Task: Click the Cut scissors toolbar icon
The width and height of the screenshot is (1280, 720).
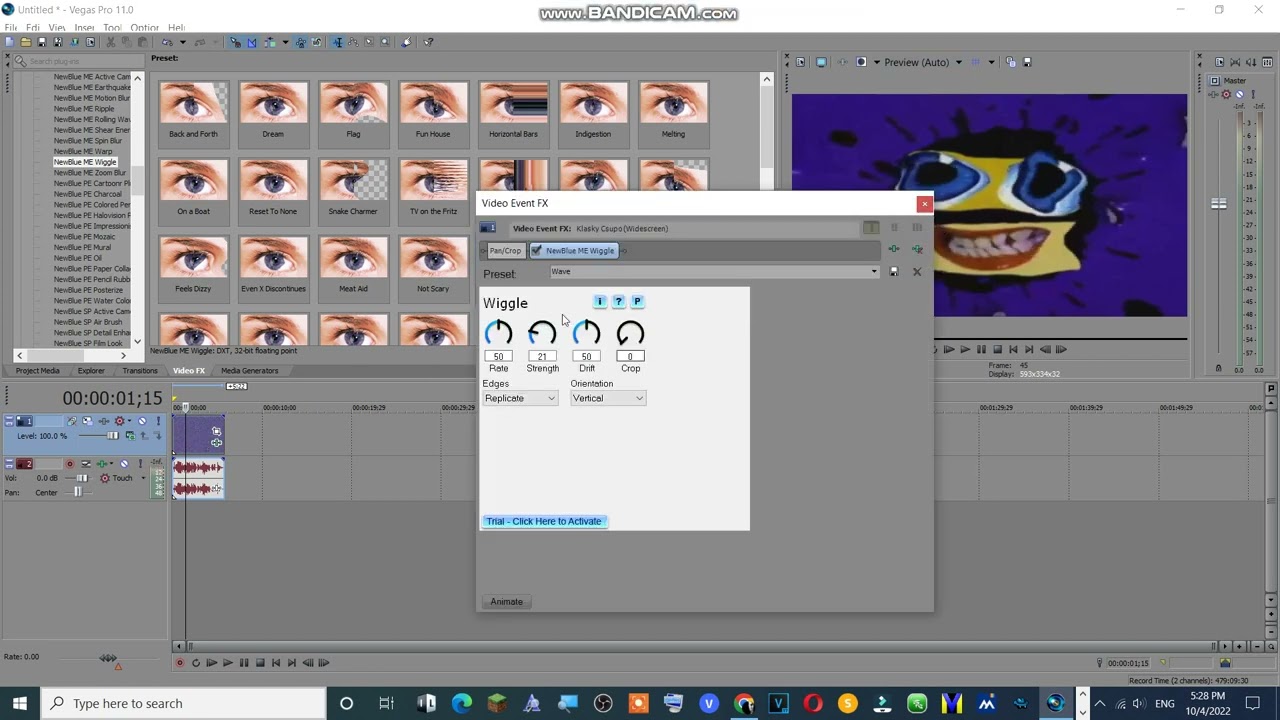Action: tap(110, 42)
